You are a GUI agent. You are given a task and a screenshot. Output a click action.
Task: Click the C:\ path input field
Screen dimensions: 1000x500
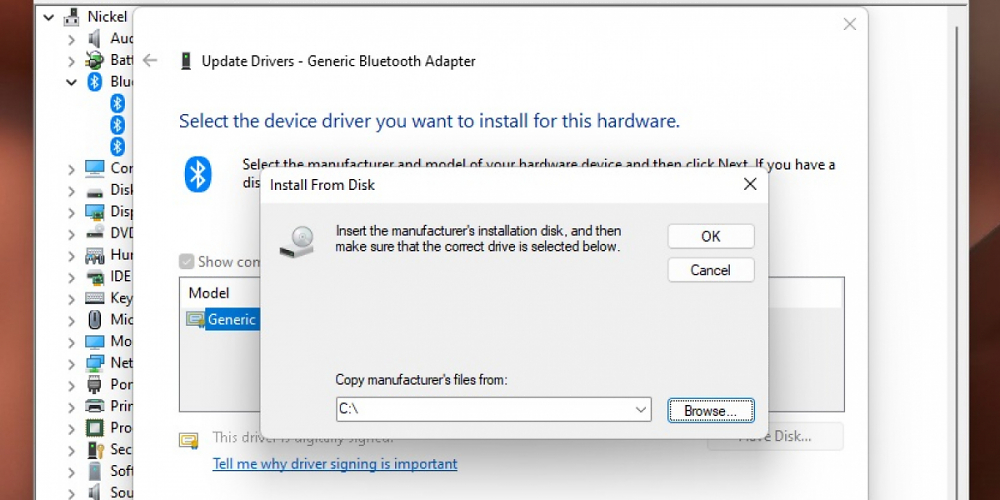point(494,410)
